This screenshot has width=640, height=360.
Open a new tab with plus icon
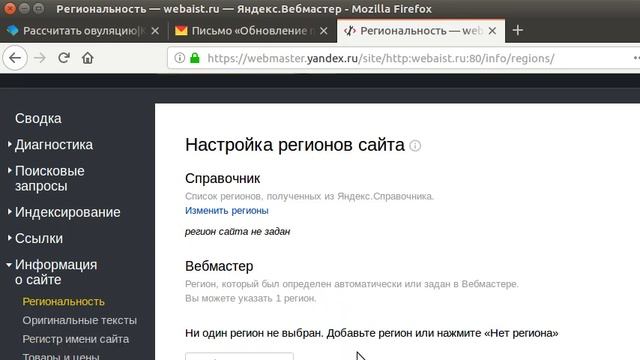(518, 30)
